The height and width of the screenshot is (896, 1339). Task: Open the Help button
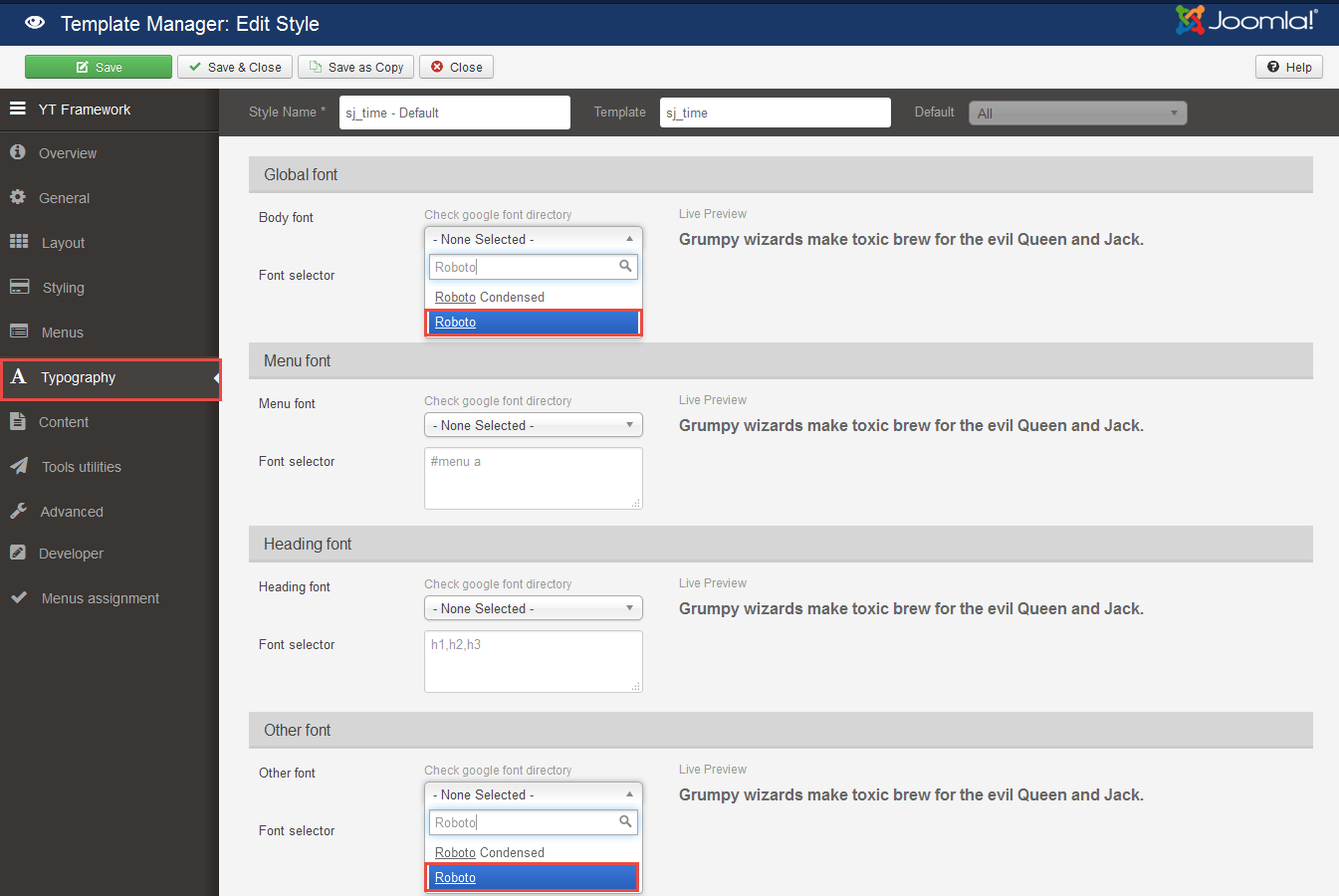1289,67
